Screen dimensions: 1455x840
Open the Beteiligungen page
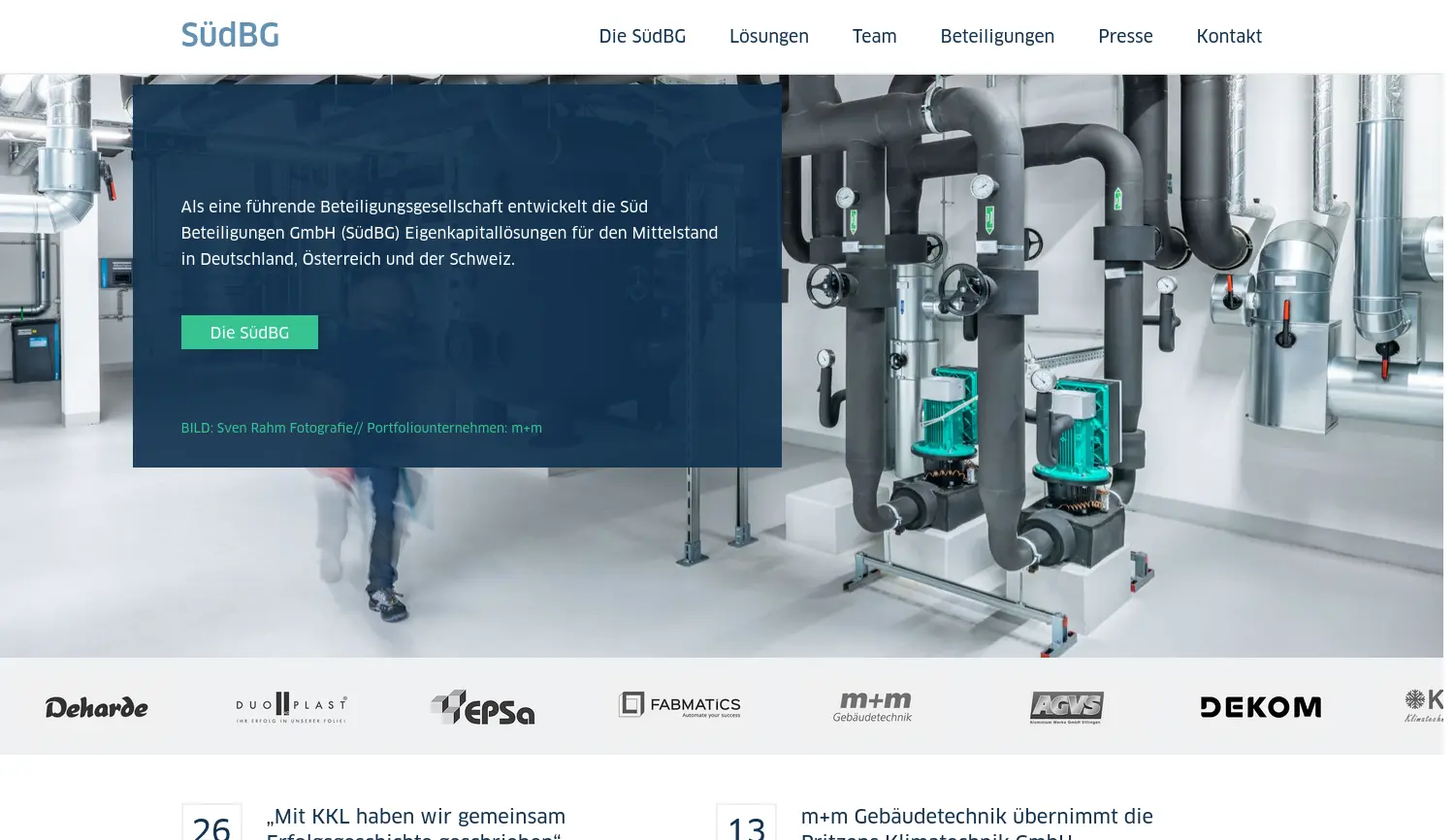coord(997,36)
